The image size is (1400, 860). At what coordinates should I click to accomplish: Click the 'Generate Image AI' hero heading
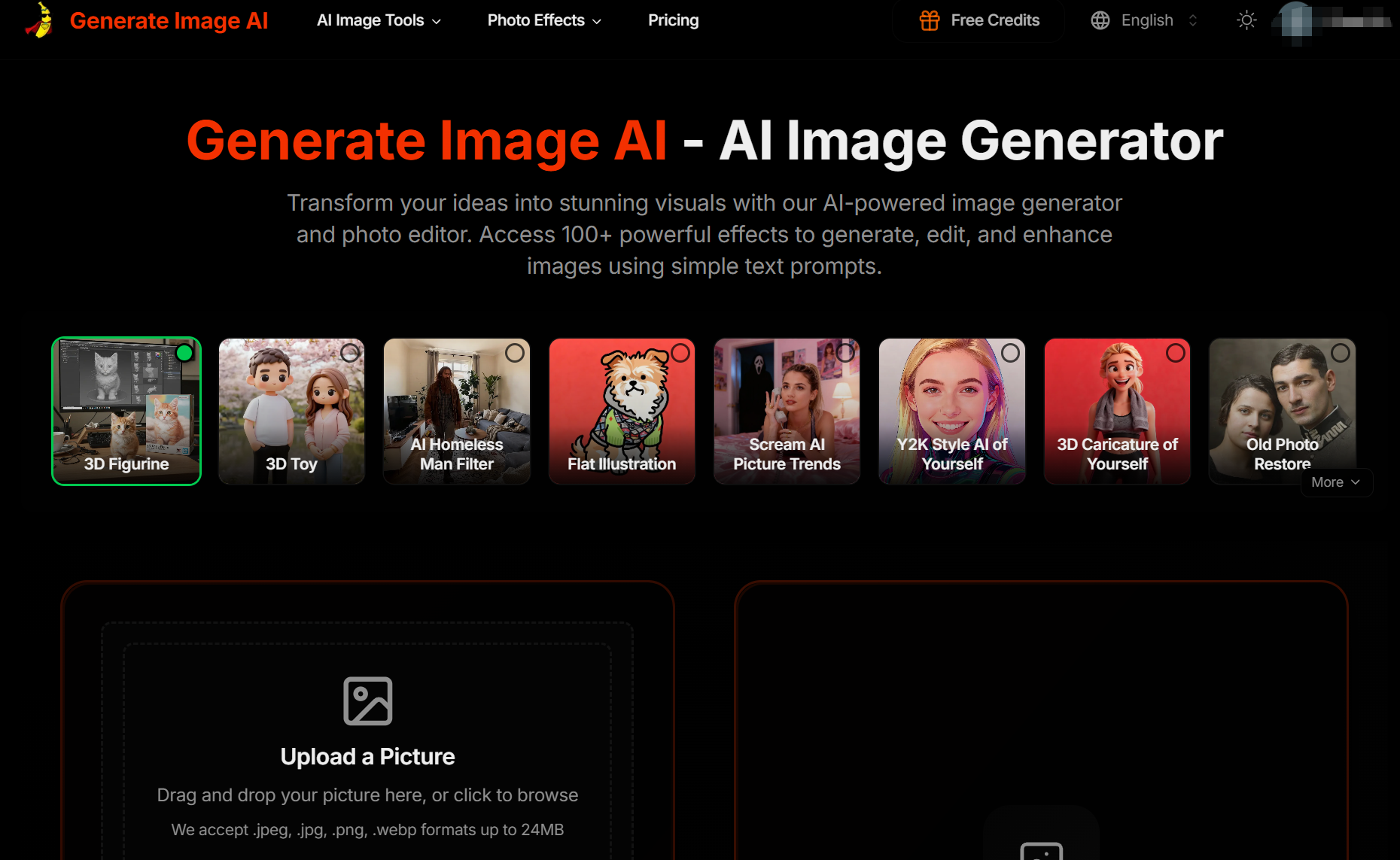pyautogui.click(x=427, y=141)
